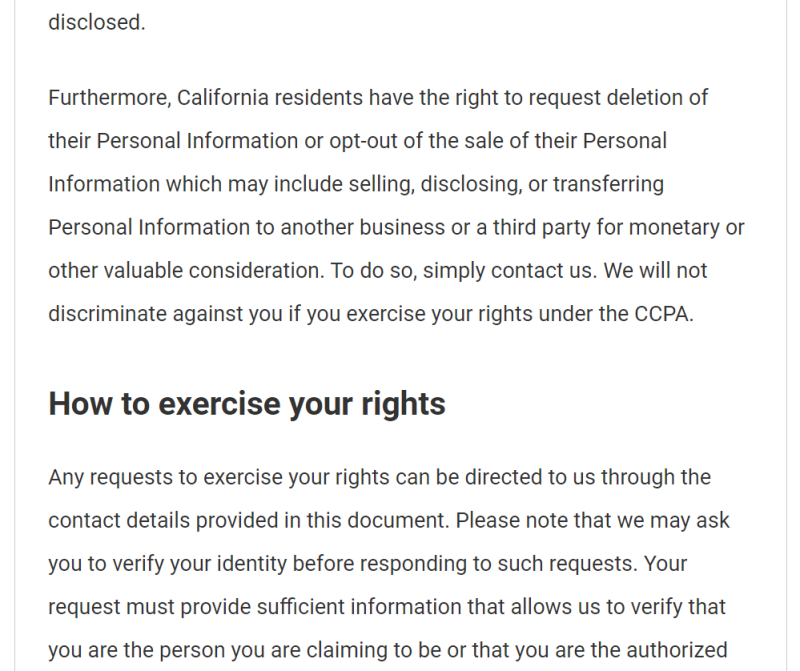Screen dimensions: 800x671
Task: Click the phrase "California residents"
Action: pos(267,98)
